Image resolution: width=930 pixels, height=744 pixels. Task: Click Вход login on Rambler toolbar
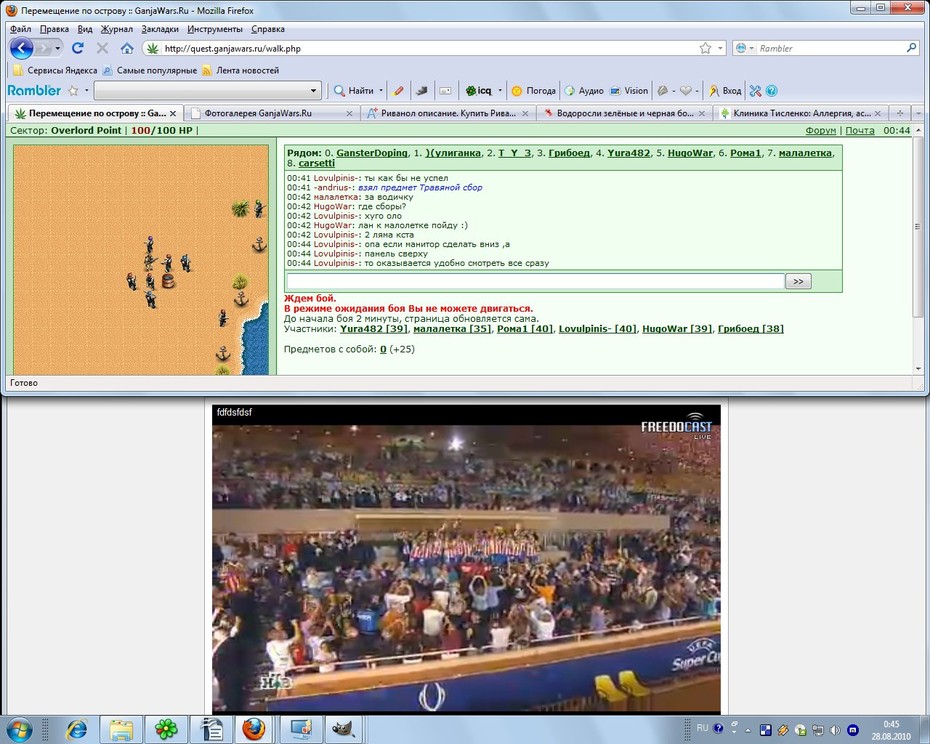click(725, 91)
